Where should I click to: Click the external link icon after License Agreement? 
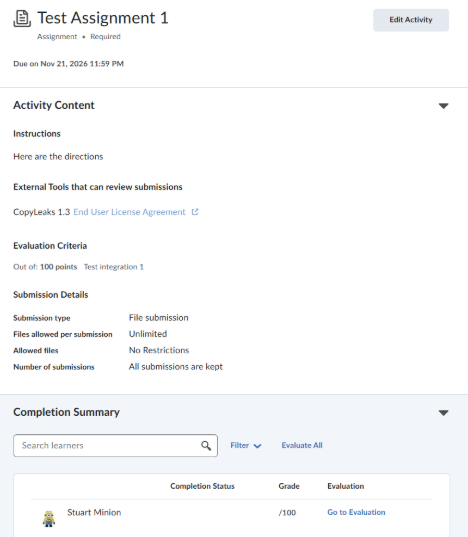coord(195,212)
